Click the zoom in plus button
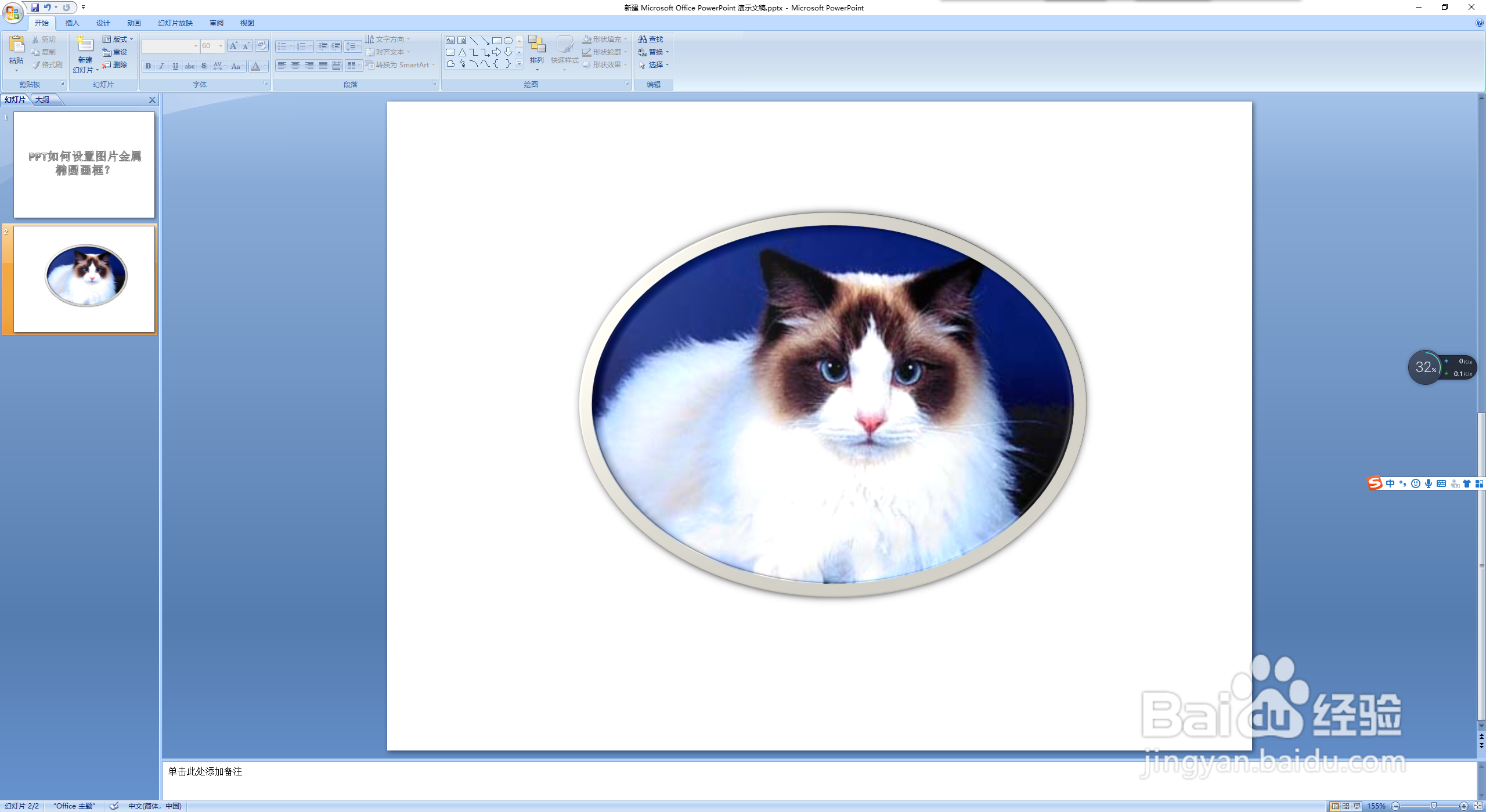Screen dimensions: 1486x812 click(x=1463, y=806)
